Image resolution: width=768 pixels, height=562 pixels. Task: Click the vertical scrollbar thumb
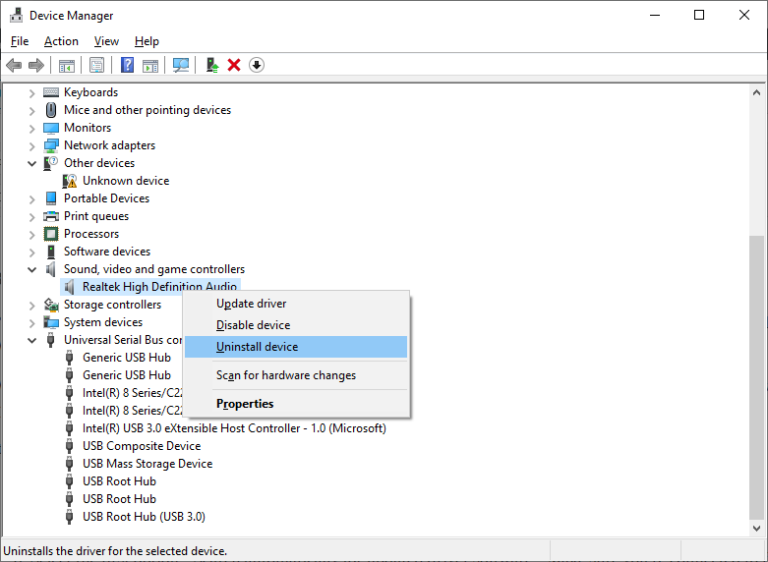(756, 377)
